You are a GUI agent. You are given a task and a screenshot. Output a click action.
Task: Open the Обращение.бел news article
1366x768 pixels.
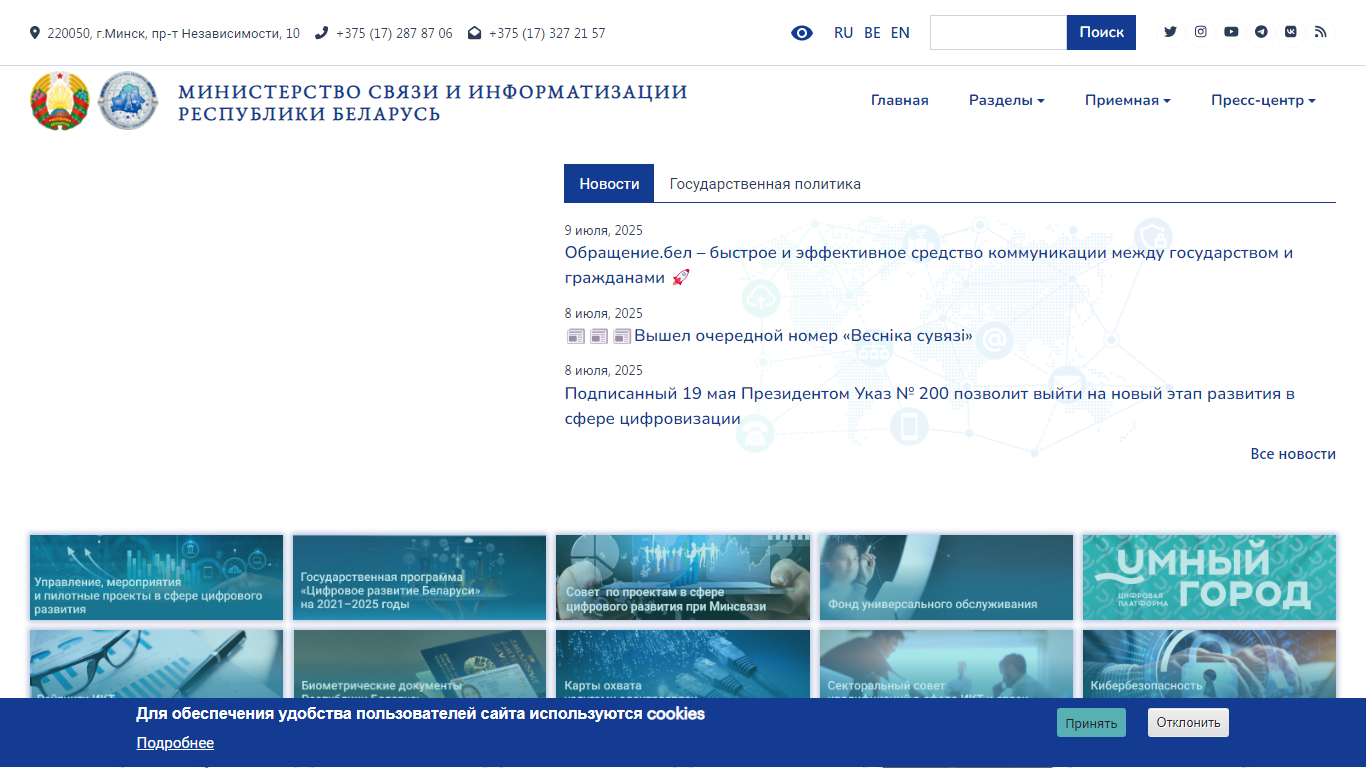pos(929,265)
